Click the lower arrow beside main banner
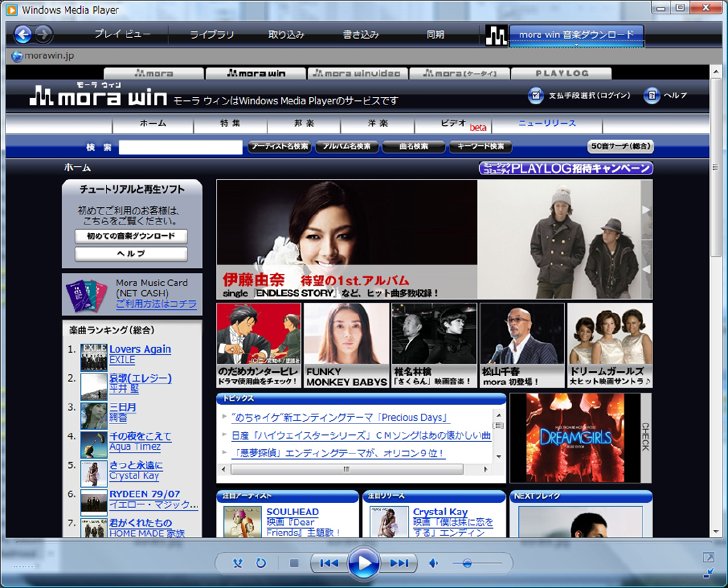This screenshot has height=588, width=728. (x=646, y=269)
